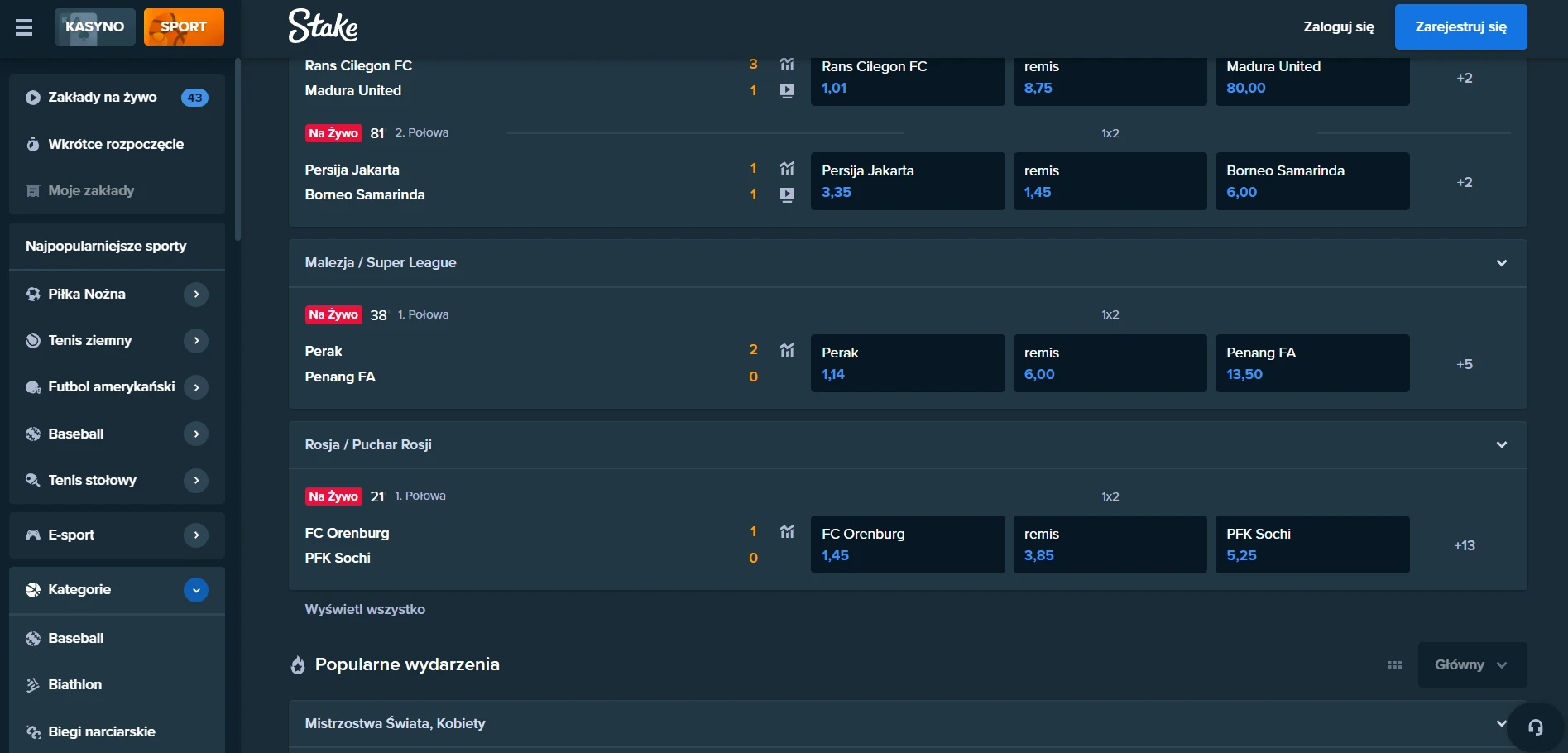Image resolution: width=1568 pixels, height=753 pixels.
Task: Click the American football icon
Action: [33, 387]
